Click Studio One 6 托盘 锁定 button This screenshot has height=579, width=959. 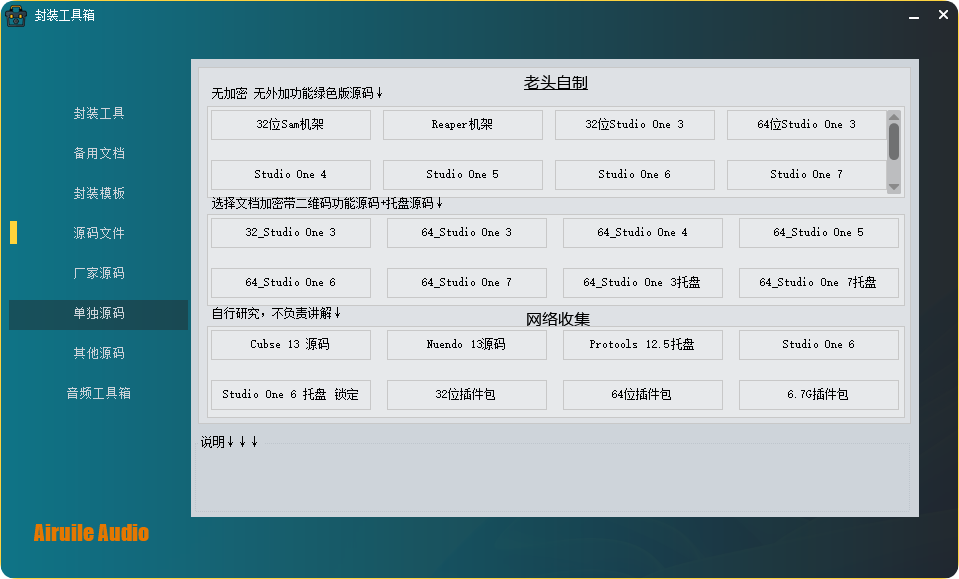click(x=291, y=395)
